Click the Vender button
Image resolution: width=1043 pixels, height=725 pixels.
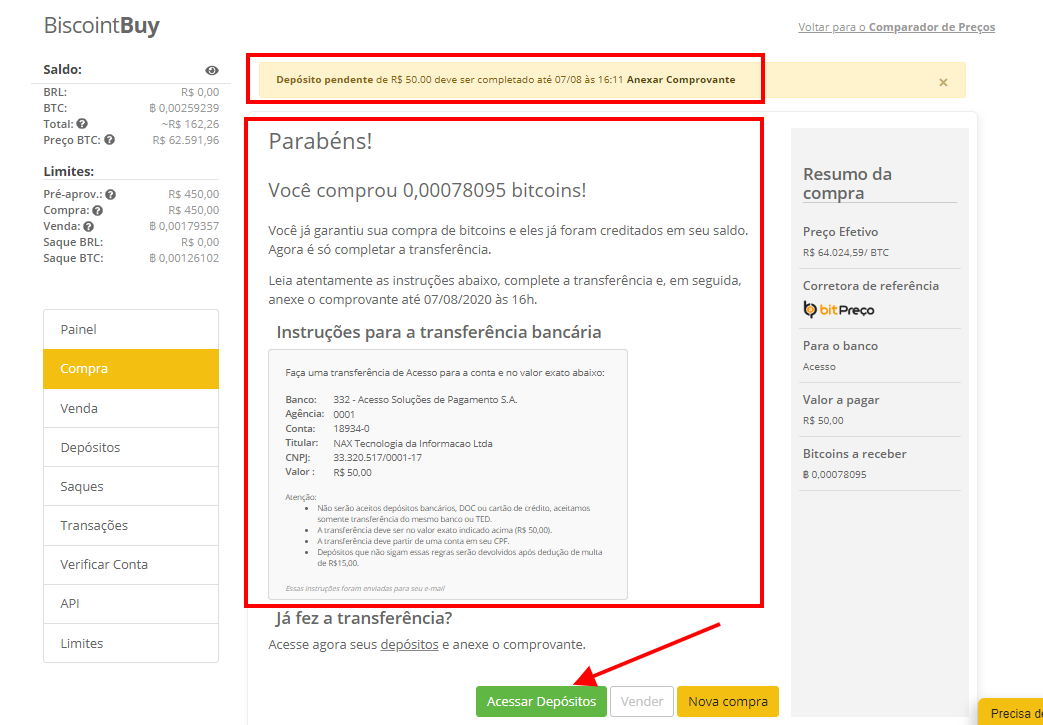point(642,702)
